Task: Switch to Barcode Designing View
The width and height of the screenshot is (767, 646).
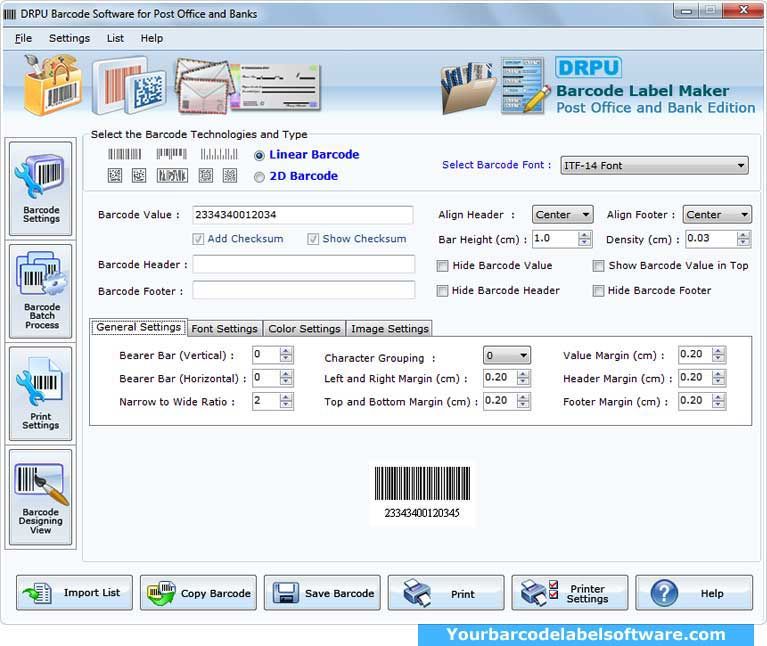Action: coord(41,497)
